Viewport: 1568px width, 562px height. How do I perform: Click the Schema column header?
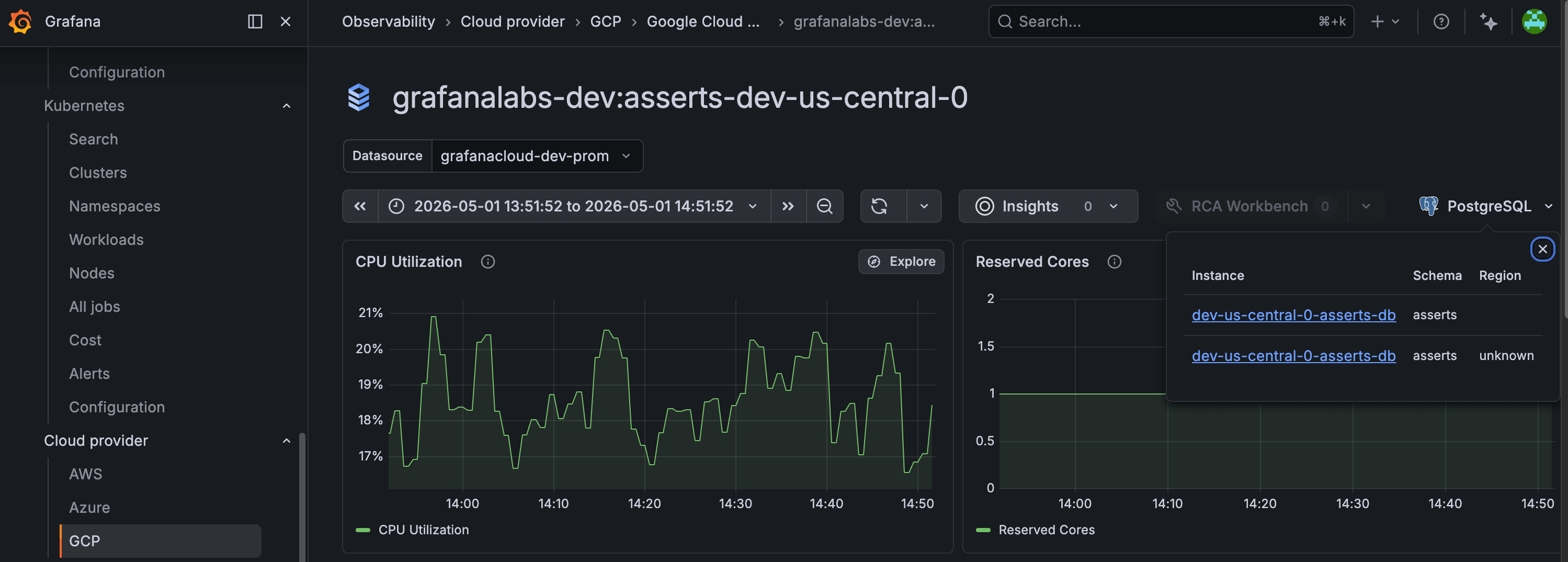(1437, 276)
